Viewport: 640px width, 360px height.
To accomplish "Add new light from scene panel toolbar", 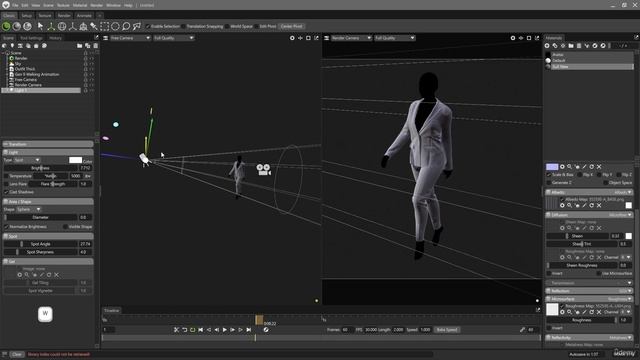I will coord(12,46).
